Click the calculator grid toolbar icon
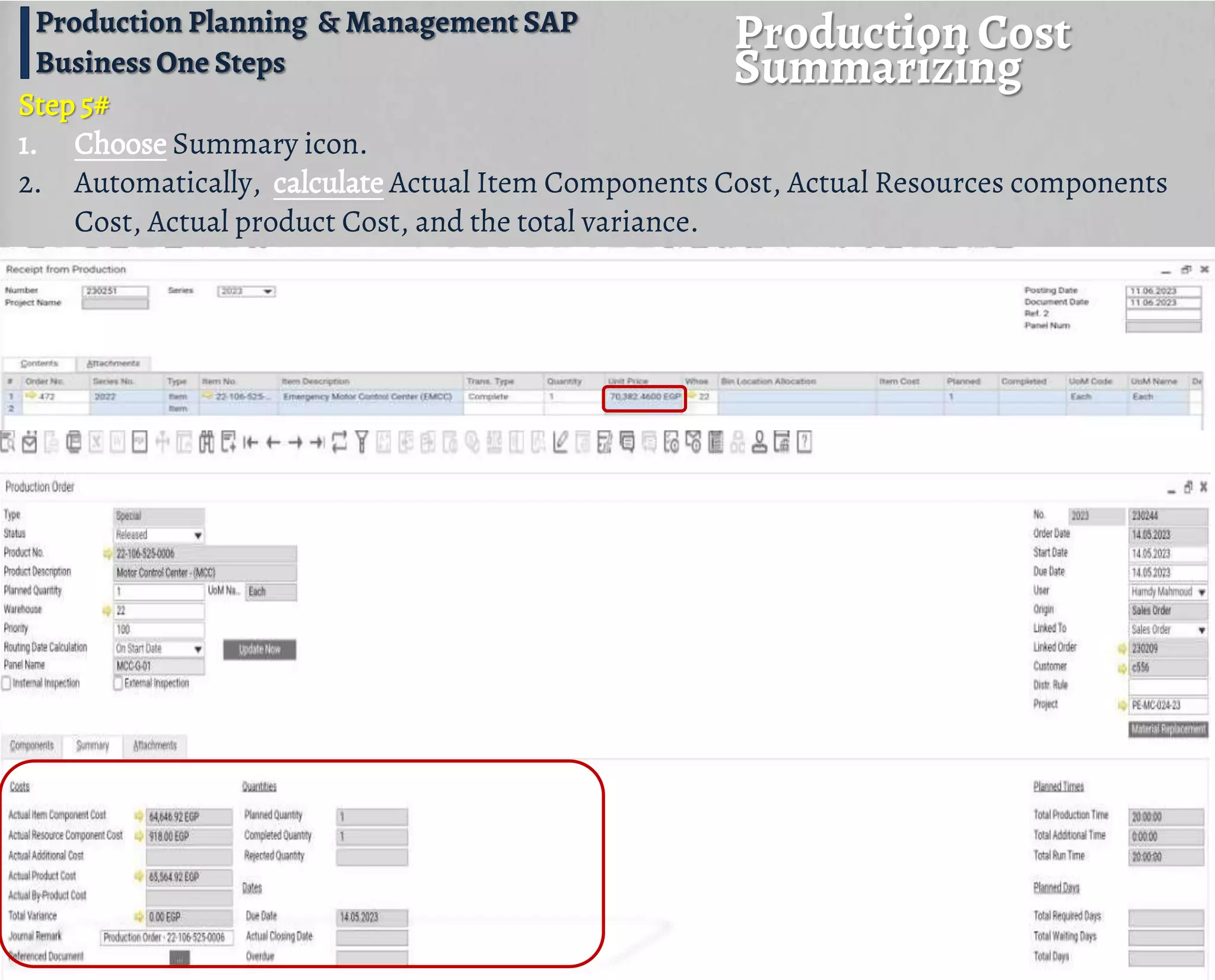 pos(715,443)
